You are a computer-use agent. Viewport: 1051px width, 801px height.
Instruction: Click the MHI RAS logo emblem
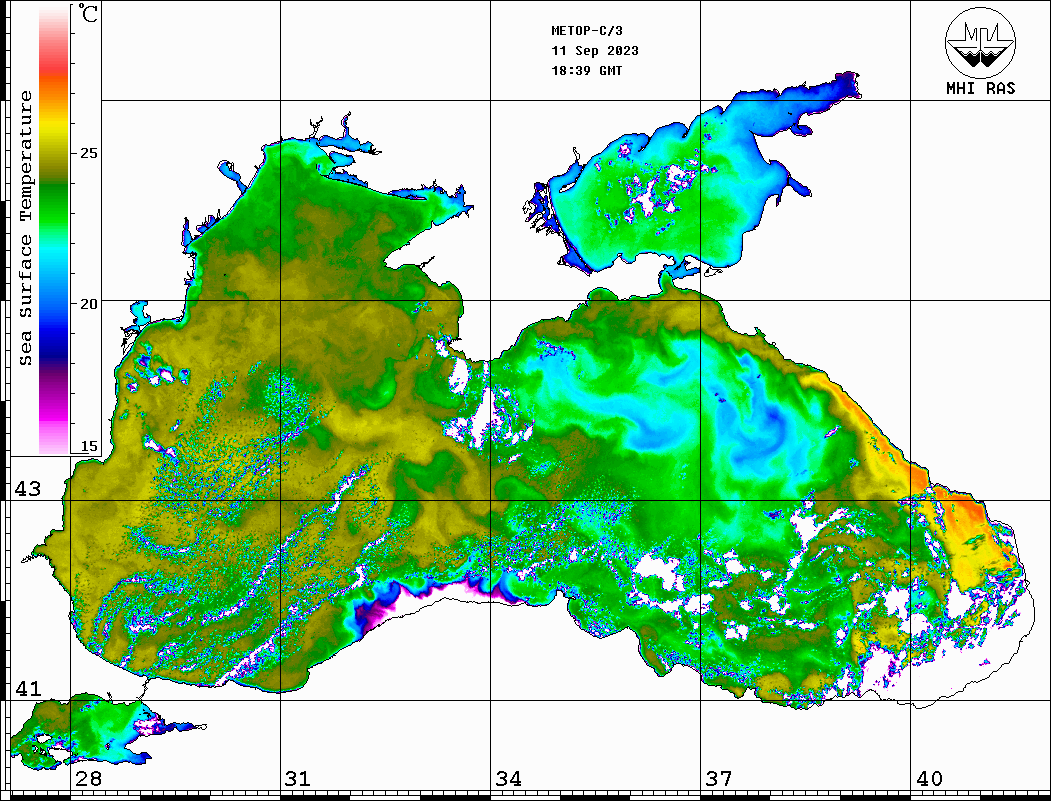click(980, 42)
